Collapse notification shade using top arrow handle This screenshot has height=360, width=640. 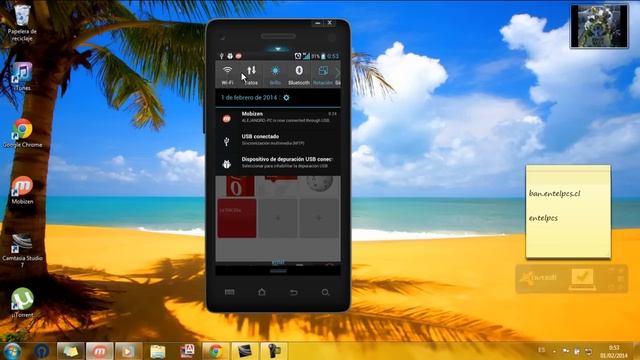click(278, 49)
